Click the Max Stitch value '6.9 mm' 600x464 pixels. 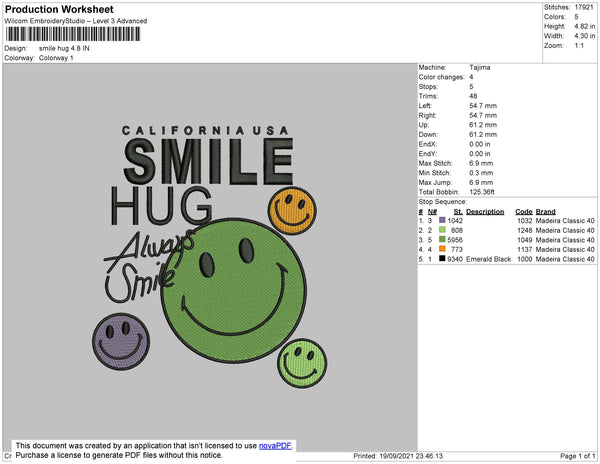481,163
